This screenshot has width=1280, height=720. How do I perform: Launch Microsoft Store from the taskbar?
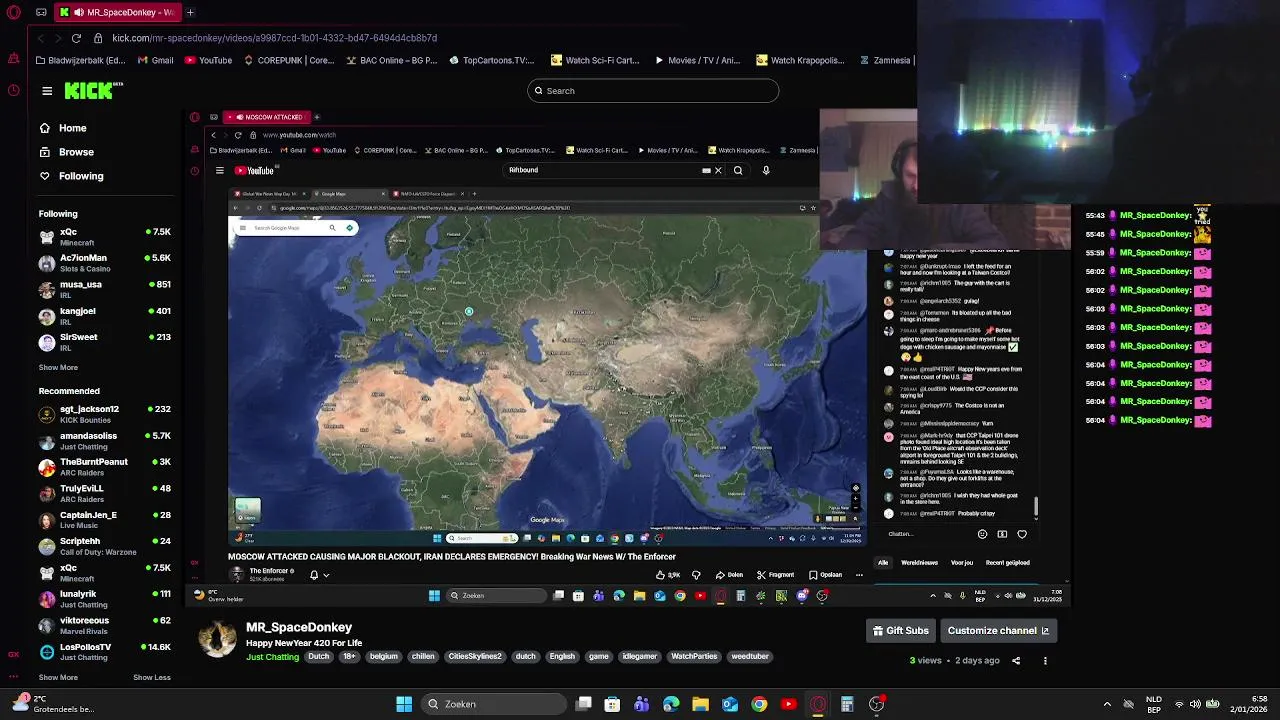point(612,704)
